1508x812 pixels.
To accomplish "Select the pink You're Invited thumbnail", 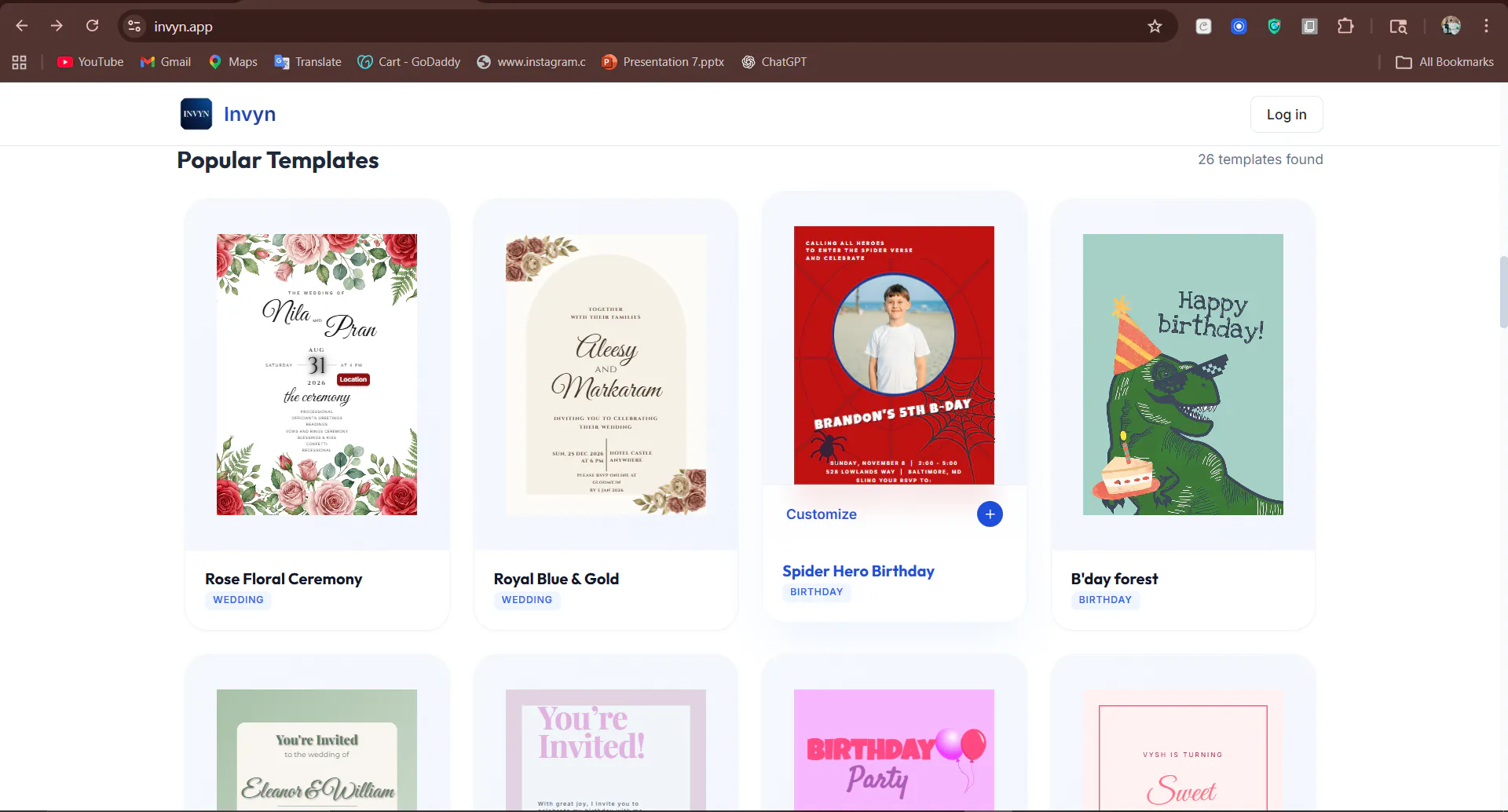I will [606, 750].
